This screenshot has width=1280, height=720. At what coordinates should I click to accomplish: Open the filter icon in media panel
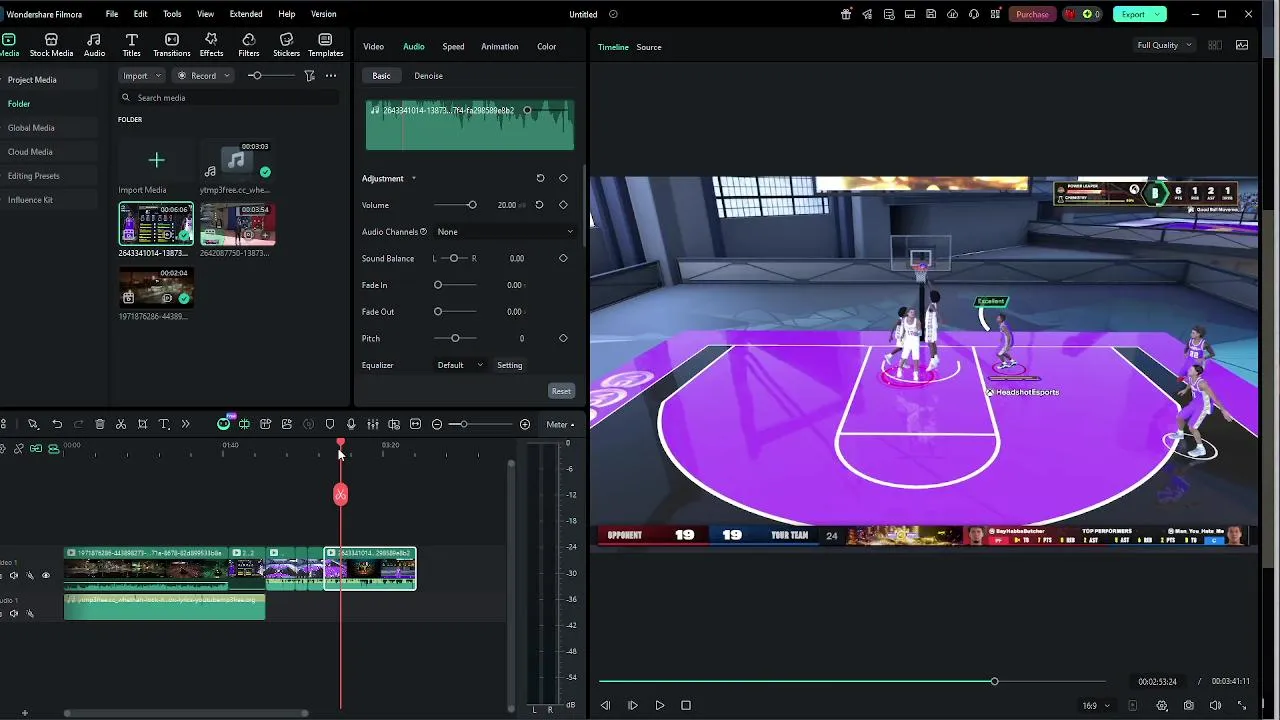pos(309,76)
